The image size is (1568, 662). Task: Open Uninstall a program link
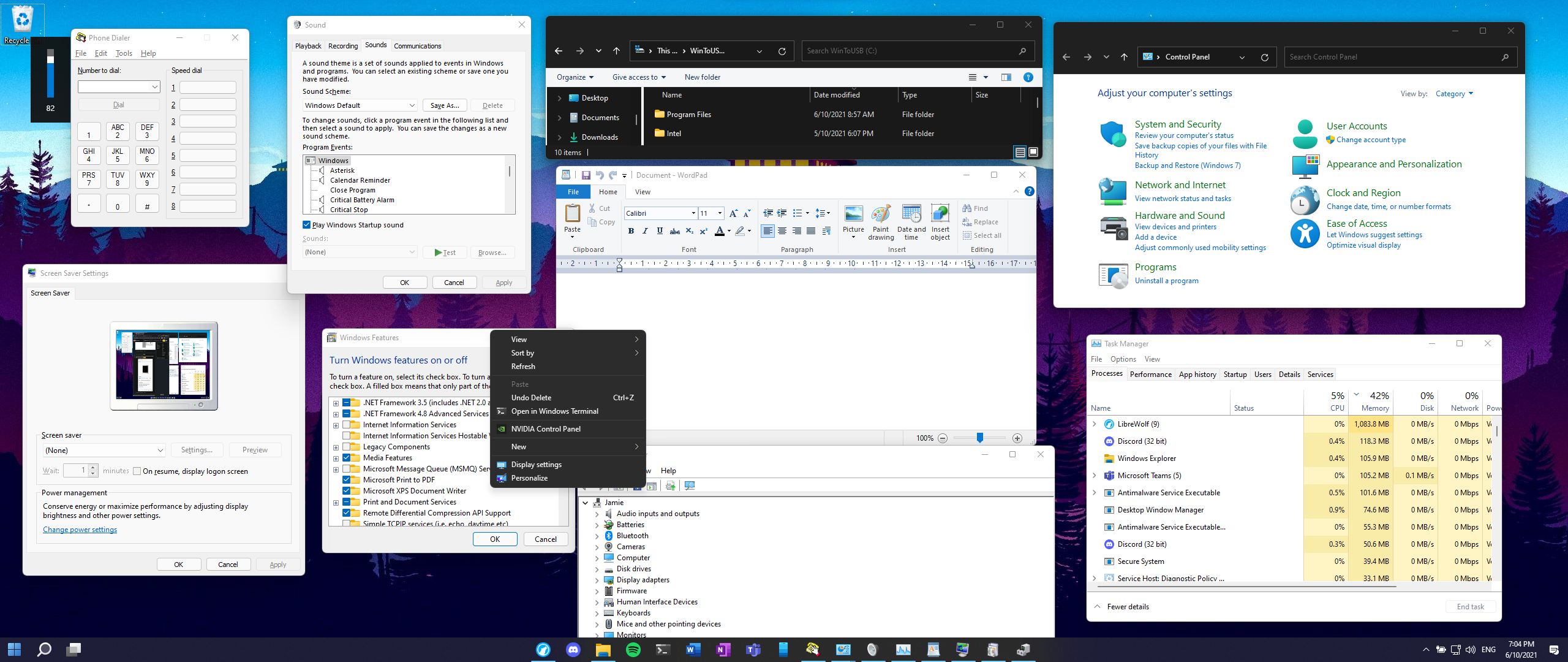coord(1166,281)
